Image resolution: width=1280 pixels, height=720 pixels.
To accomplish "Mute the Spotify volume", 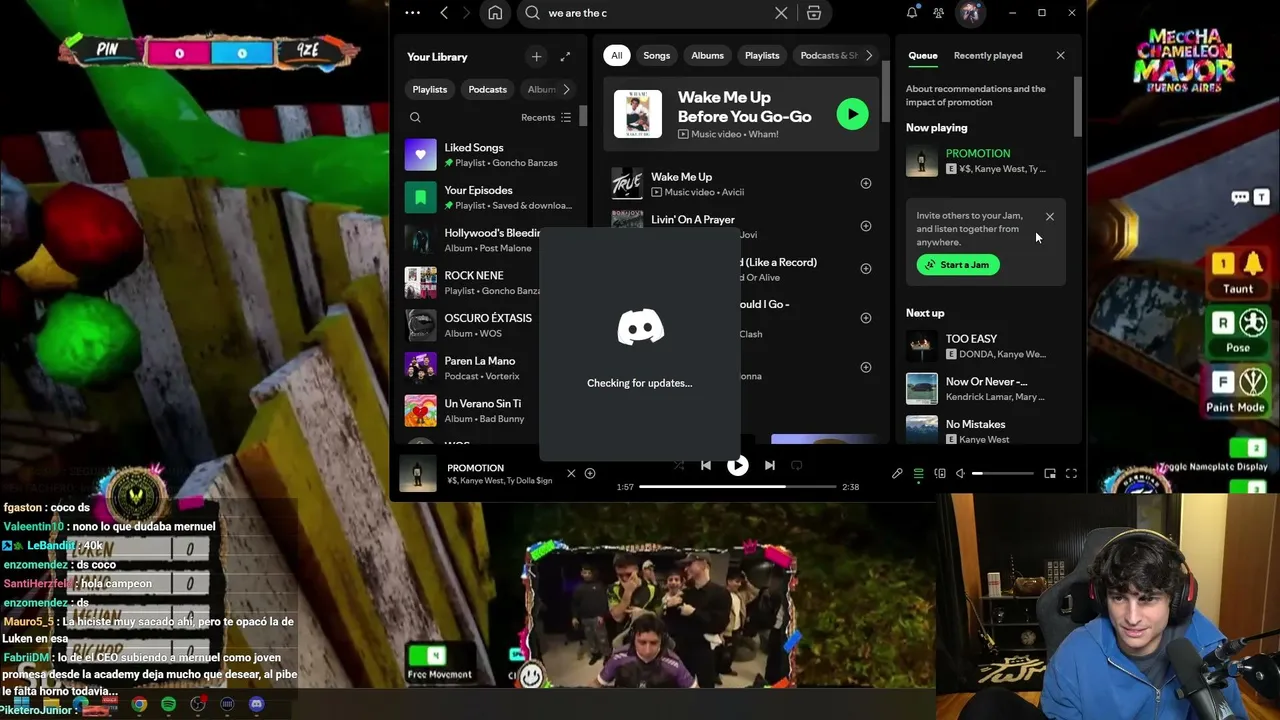I will pos(960,474).
